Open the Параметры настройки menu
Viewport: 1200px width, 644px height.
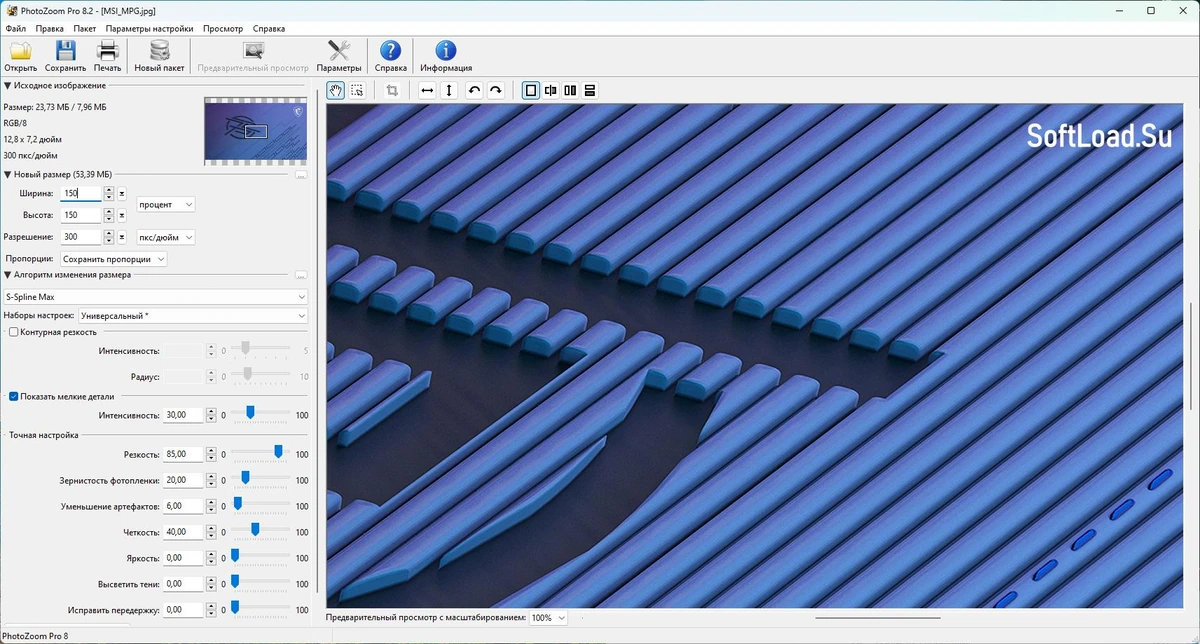149,29
